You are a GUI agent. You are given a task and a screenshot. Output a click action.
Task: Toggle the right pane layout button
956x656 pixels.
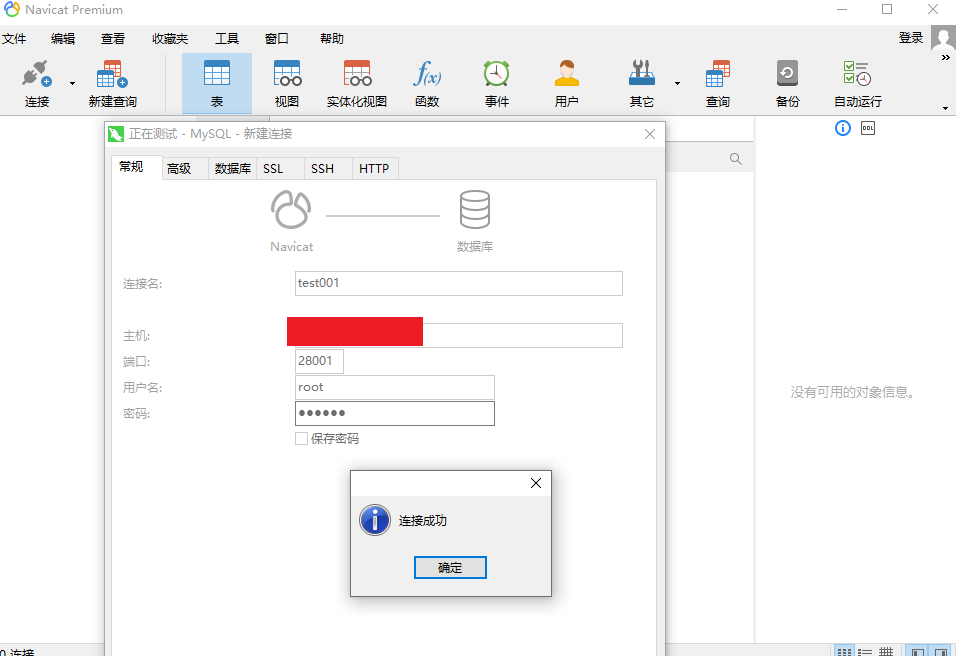coord(941,651)
